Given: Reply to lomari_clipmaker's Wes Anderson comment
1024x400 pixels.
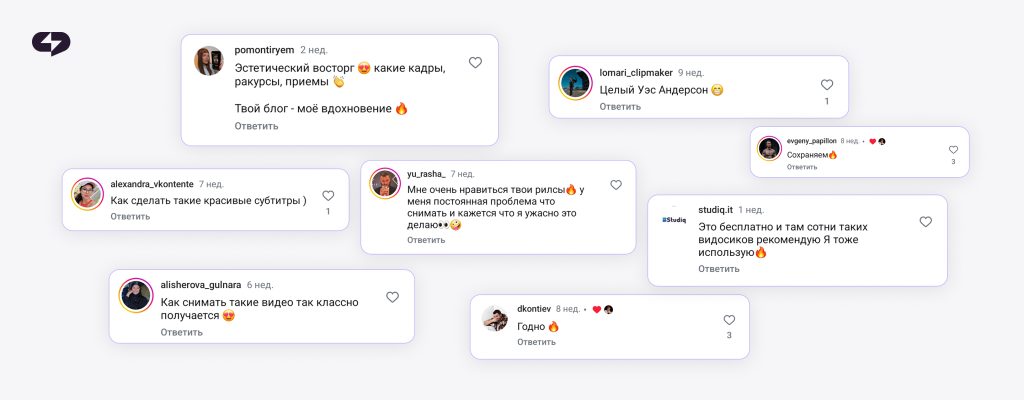Looking at the screenshot, I should (620, 106).
